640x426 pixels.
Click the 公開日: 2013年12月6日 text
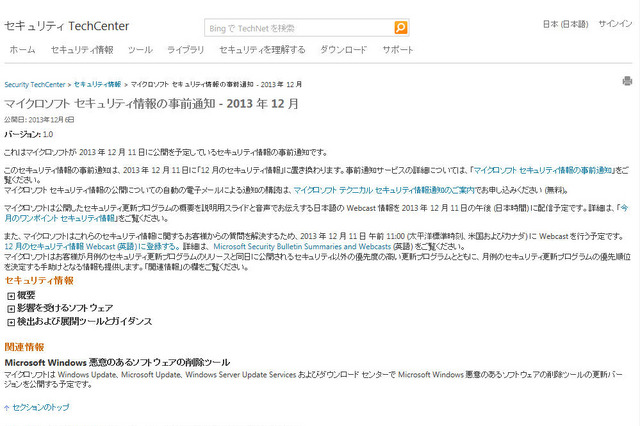point(39,120)
